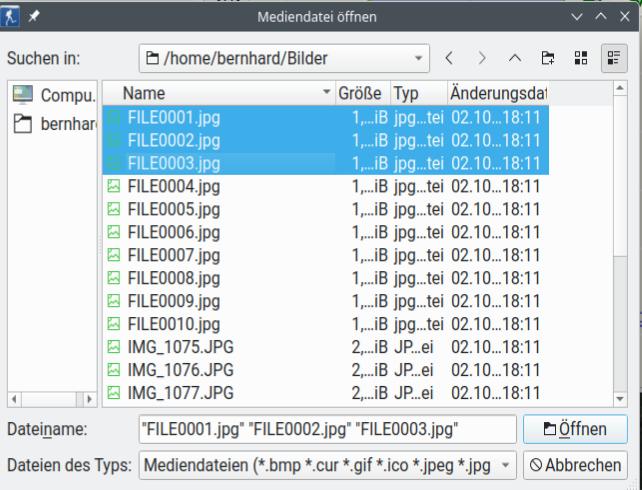Toggle the pin icon in title bar

tap(34, 17)
